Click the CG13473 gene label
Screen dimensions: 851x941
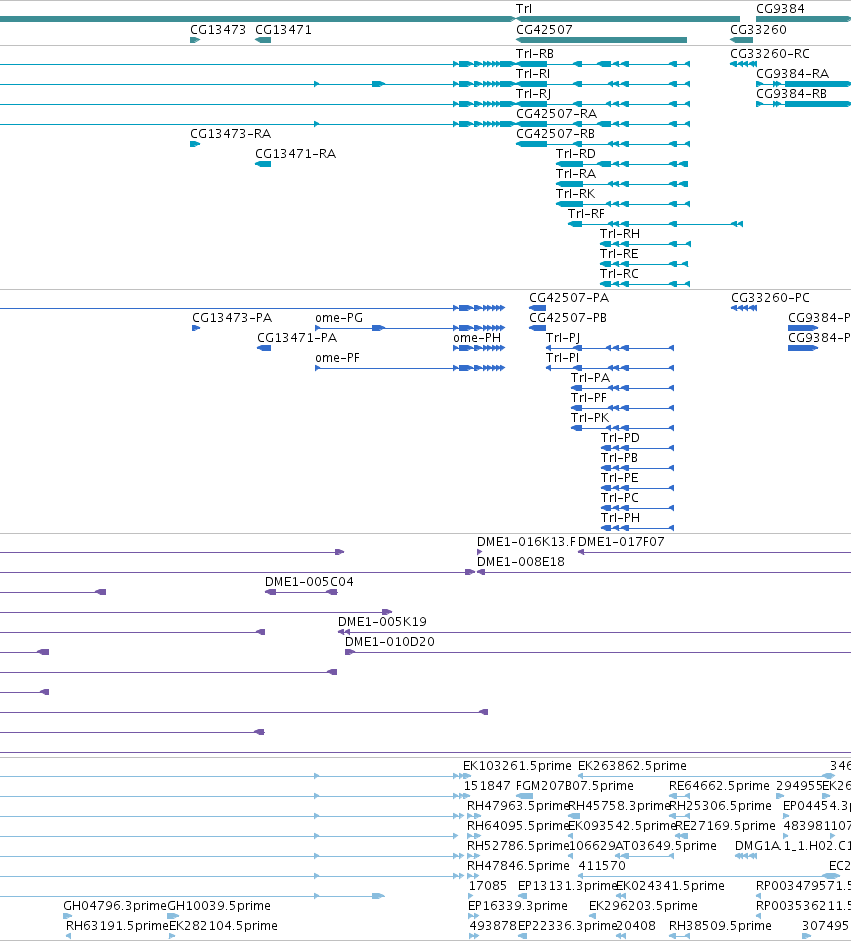click(x=218, y=29)
